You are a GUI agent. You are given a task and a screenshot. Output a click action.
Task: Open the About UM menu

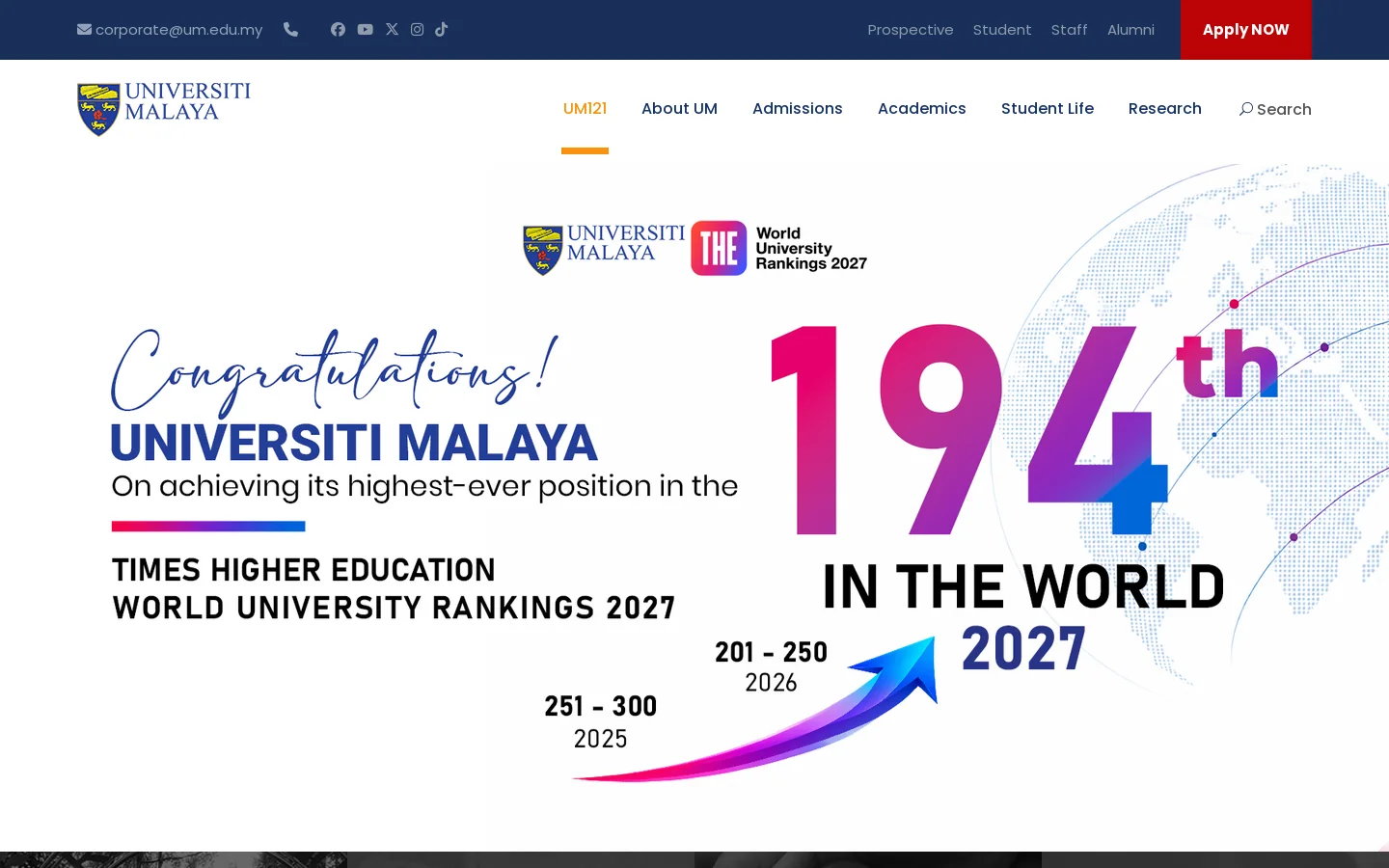pos(679,108)
